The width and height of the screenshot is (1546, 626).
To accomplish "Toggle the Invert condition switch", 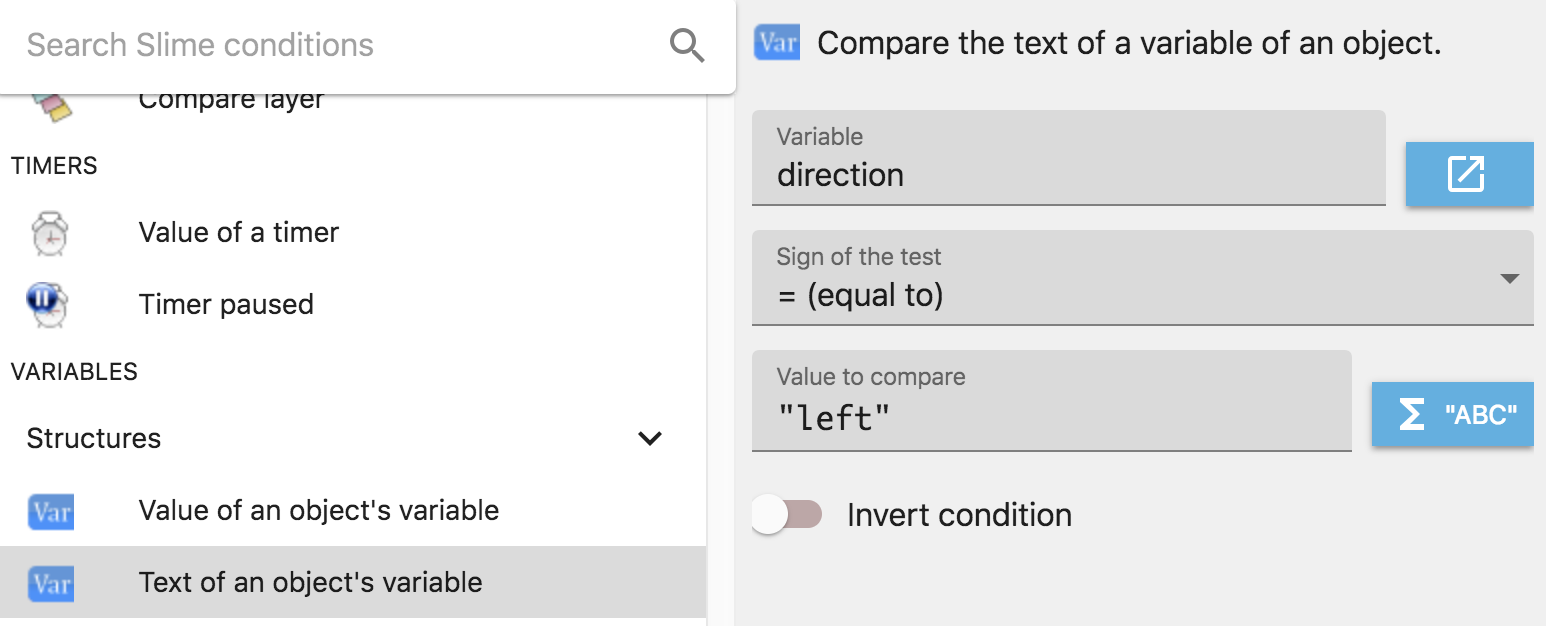I will 787,515.
